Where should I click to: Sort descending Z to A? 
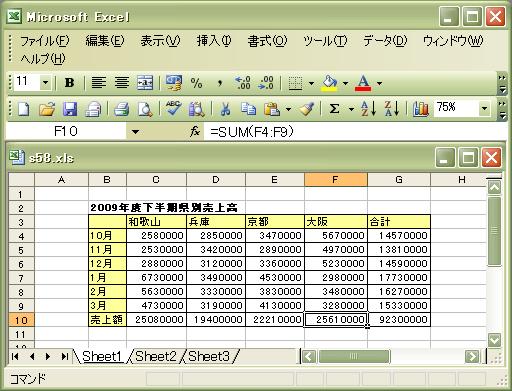tap(392, 109)
